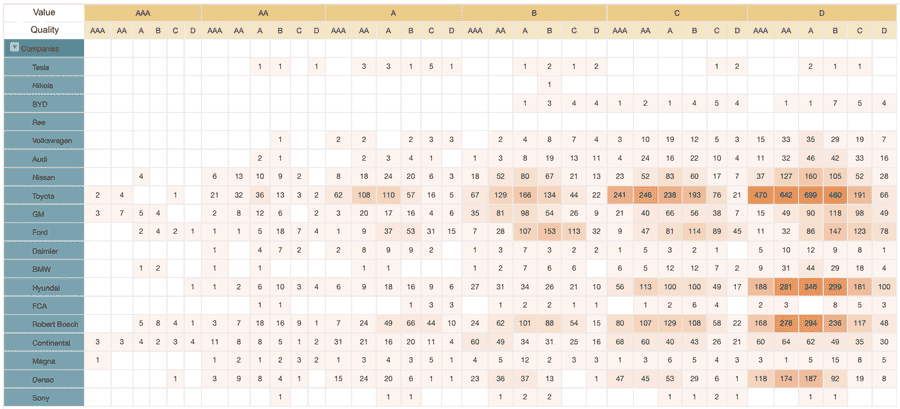This screenshot has width=900, height=409.
Task: Select the BYD row label
Action: coord(44,103)
